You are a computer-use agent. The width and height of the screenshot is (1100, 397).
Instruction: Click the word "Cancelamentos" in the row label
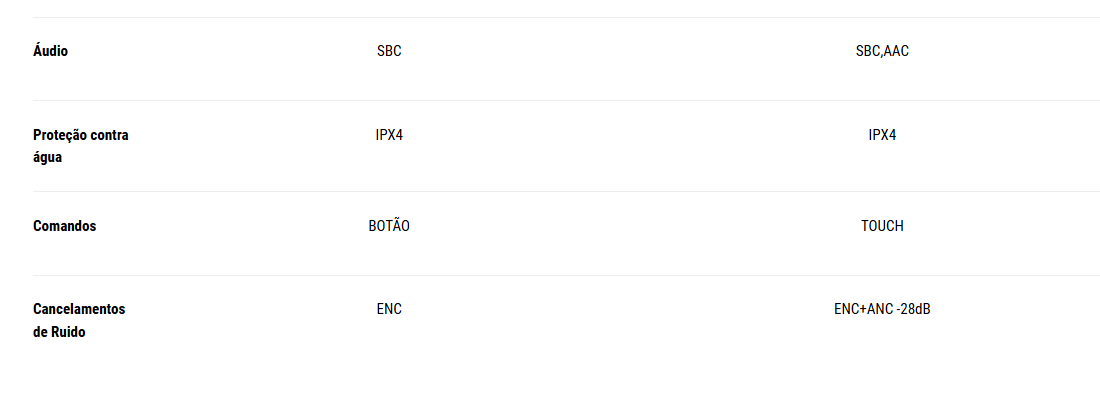[79, 309]
